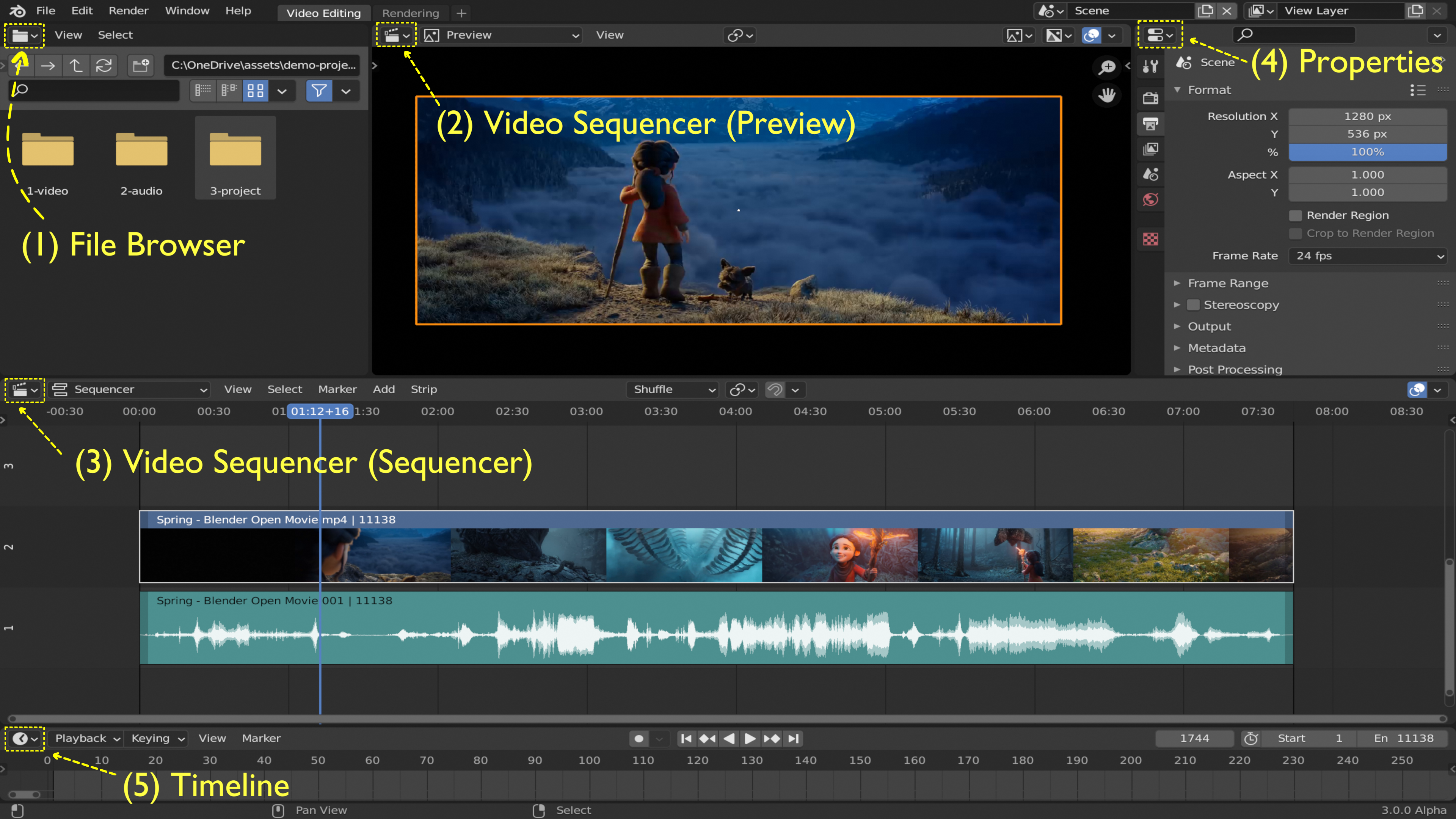1456x819 pixels.
Task: Open the Edit menu
Action: click(x=82, y=11)
